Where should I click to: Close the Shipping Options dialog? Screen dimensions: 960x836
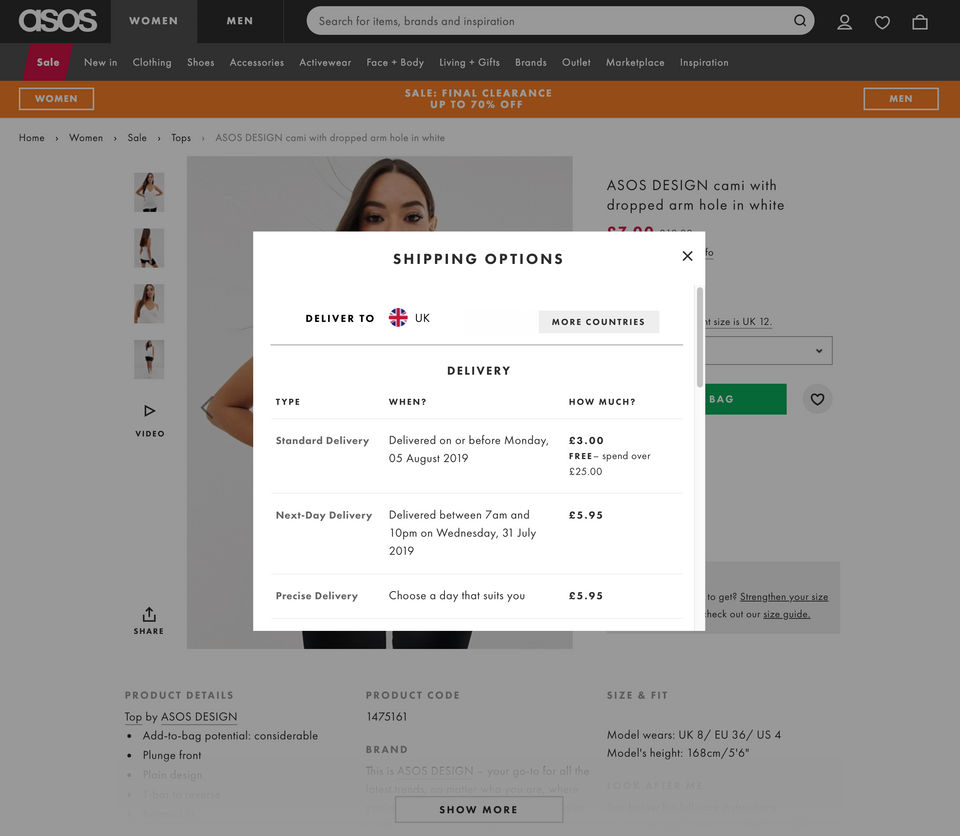click(x=688, y=256)
